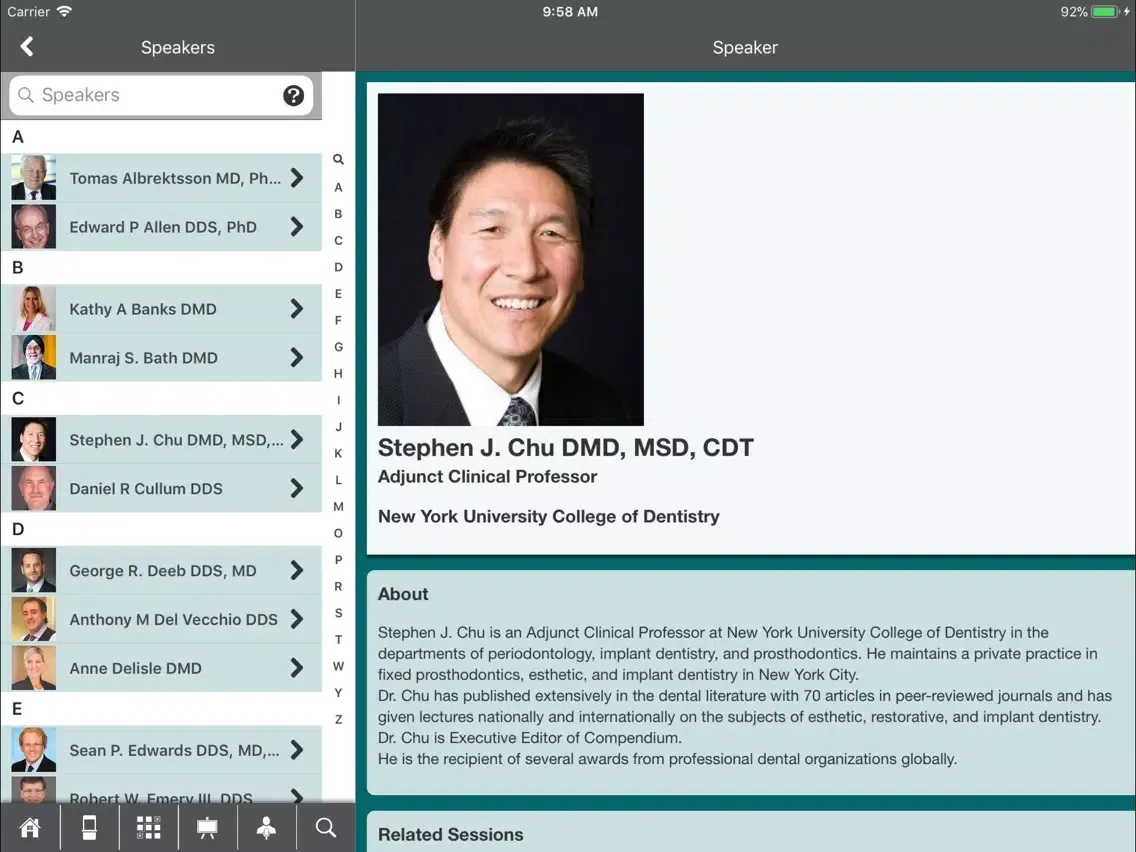Expand George R. Deeb row chevron
The height and width of the screenshot is (852, 1136).
[297, 570]
